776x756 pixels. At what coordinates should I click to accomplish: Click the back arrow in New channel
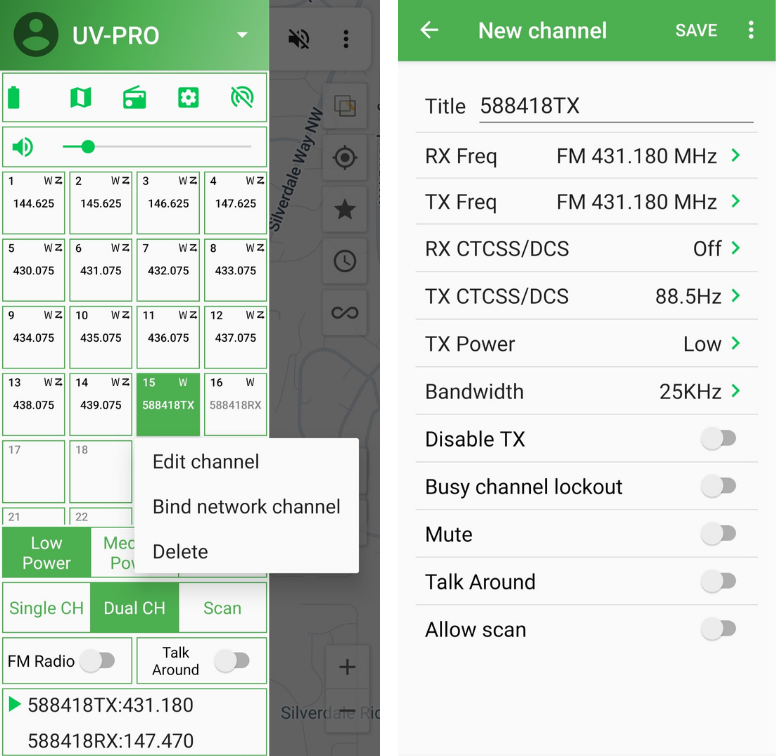pyautogui.click(x=429, y=30)
